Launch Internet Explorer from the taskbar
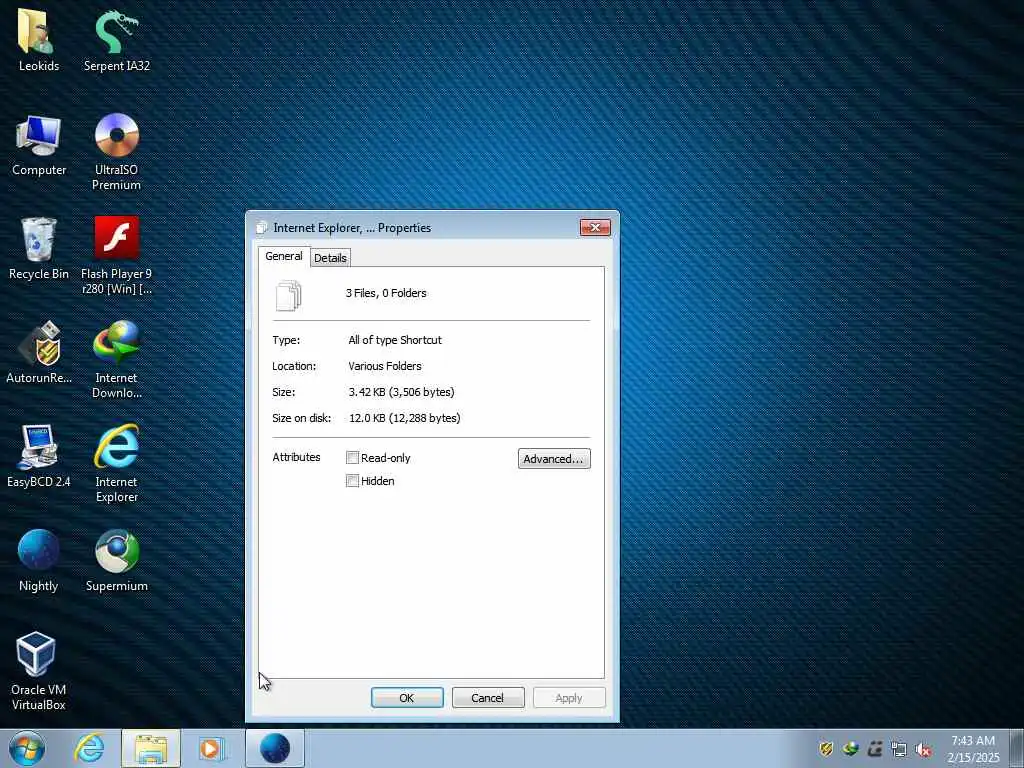Viewport: 1024px width, 768px height. (x=89, y=748)
